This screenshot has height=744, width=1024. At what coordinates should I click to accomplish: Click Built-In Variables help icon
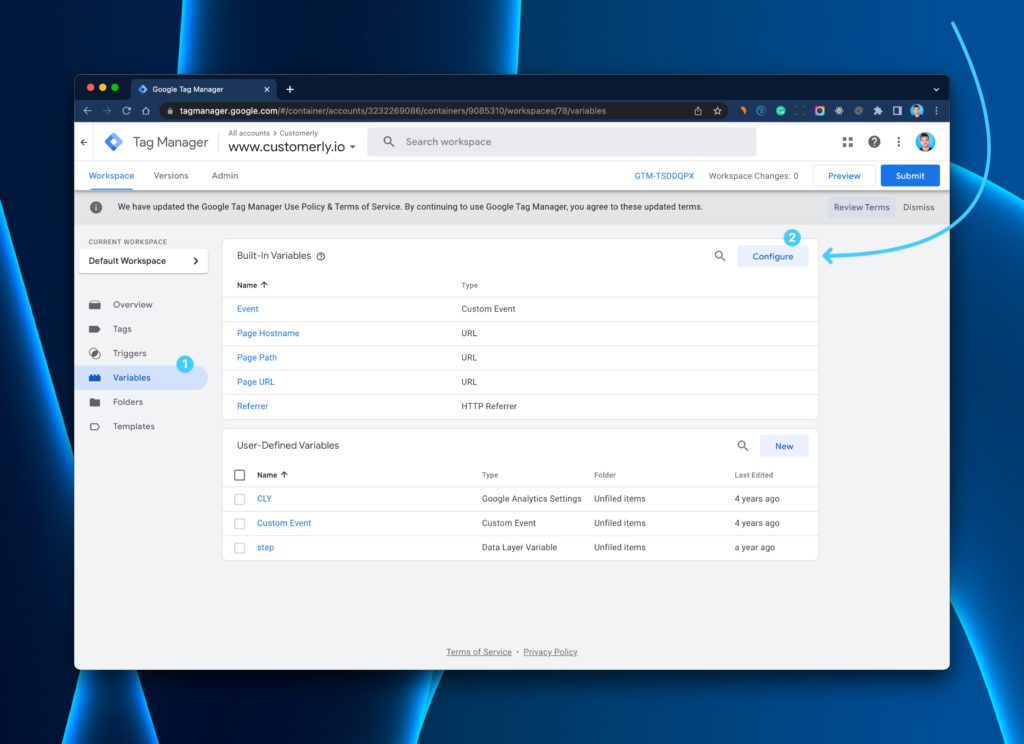click(321, 257)
